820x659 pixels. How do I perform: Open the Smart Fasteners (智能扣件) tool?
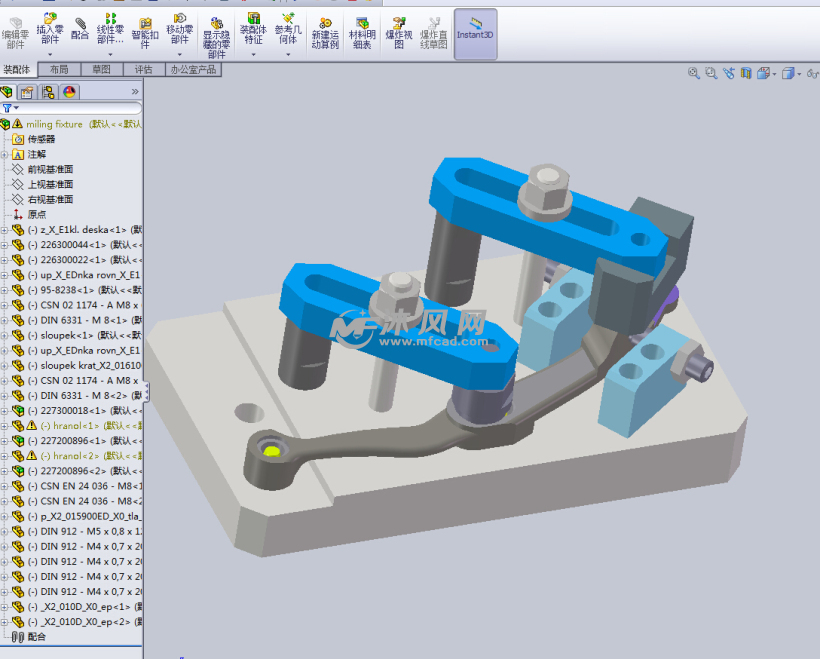pyautogui.click(x=145, y=31)
